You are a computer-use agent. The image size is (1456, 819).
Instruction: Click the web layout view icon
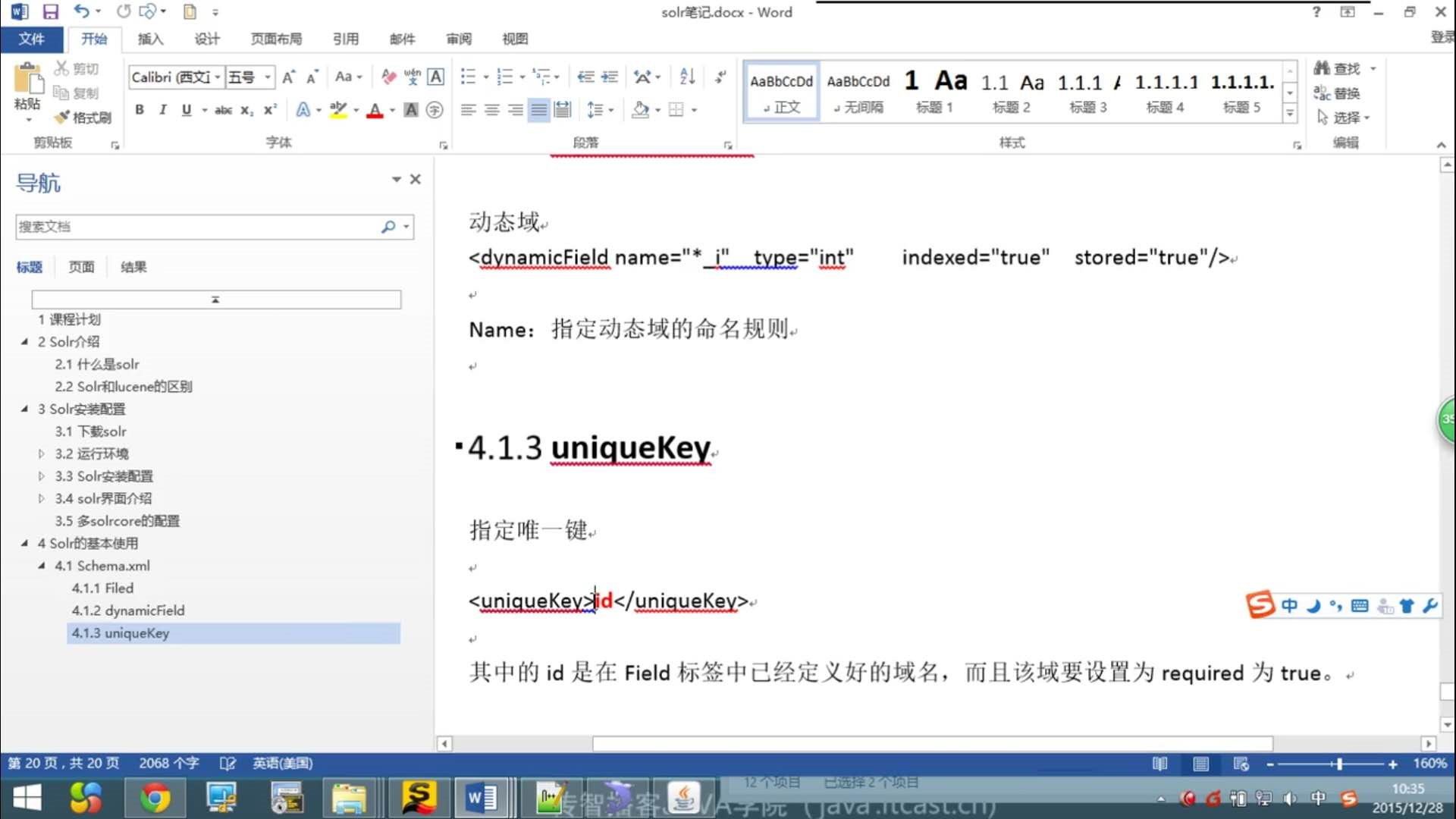pyautogui.click(x=1241, y=764)
